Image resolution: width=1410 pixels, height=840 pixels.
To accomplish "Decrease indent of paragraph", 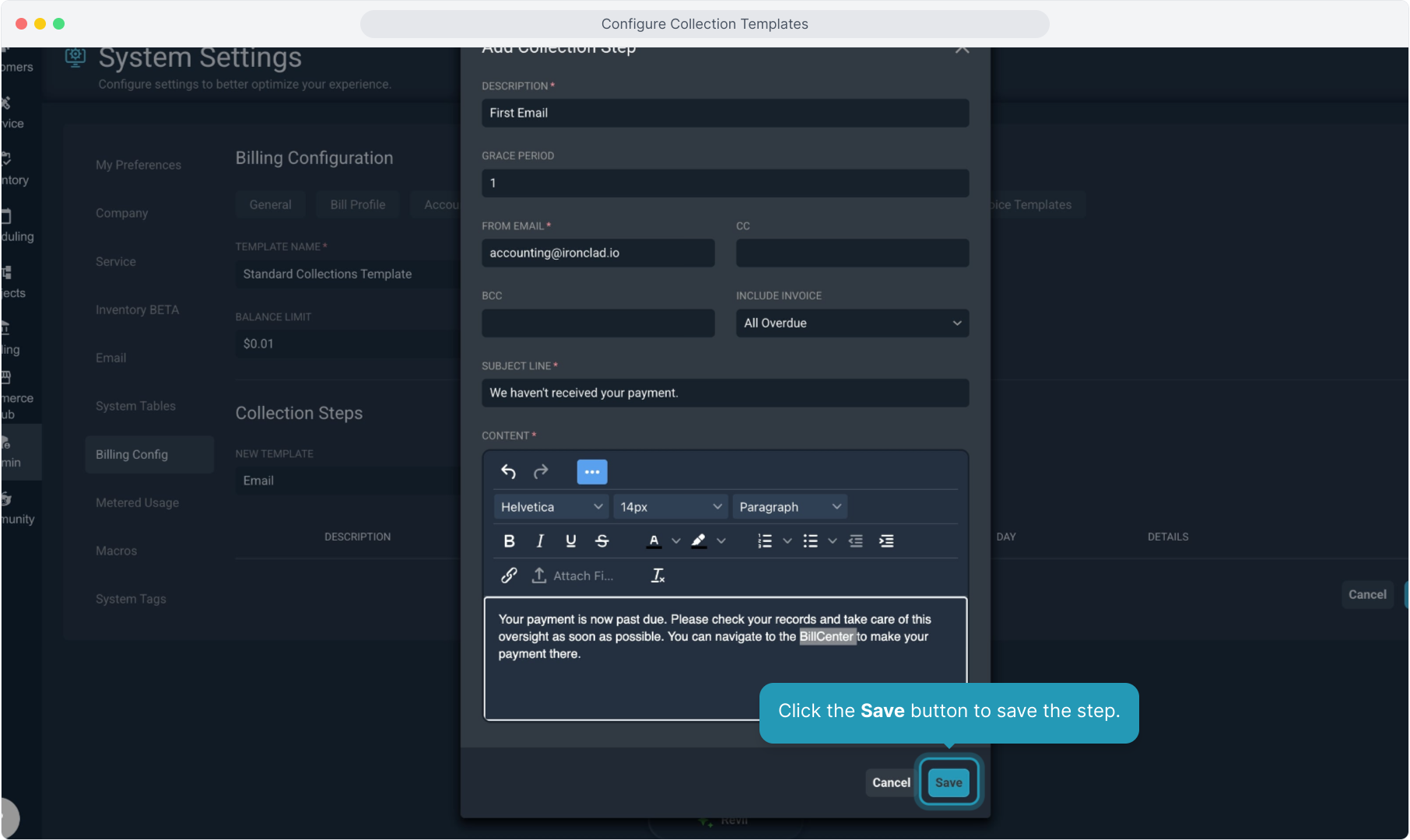I will pos(856,541).
